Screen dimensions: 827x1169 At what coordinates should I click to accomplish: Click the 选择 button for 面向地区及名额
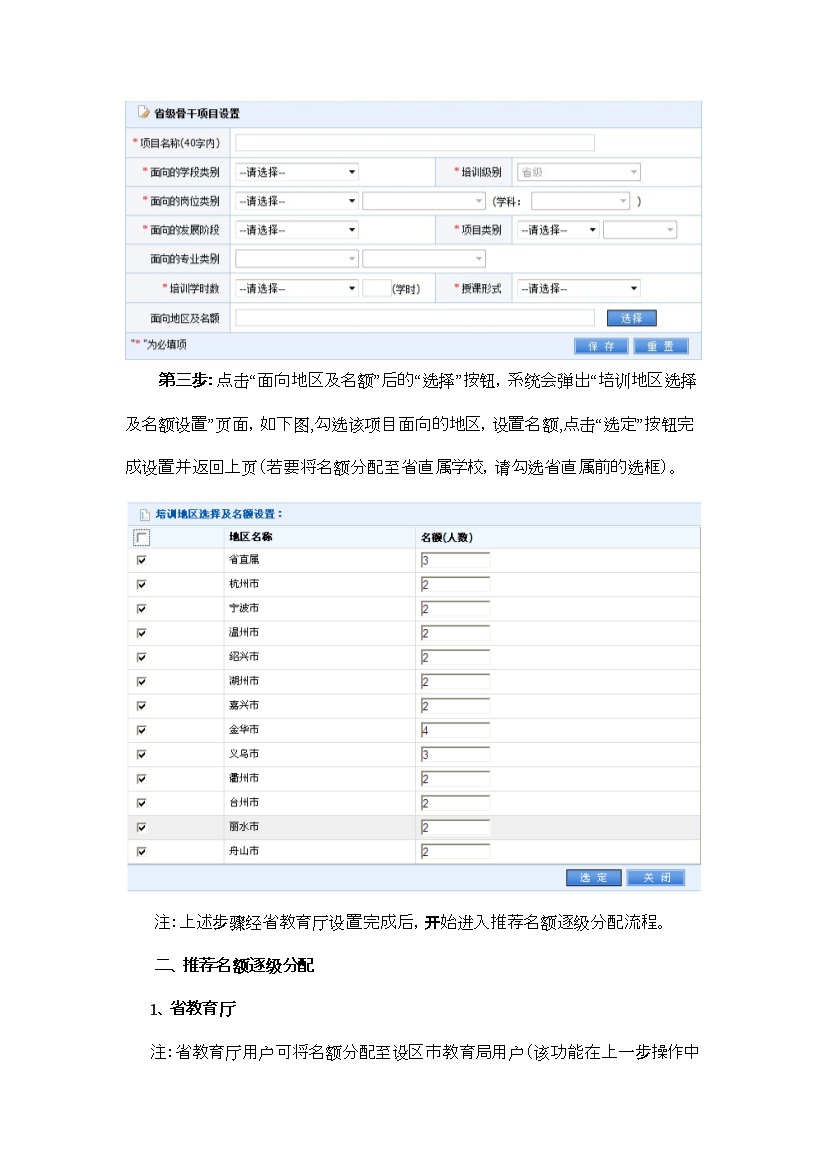[631, 318]
